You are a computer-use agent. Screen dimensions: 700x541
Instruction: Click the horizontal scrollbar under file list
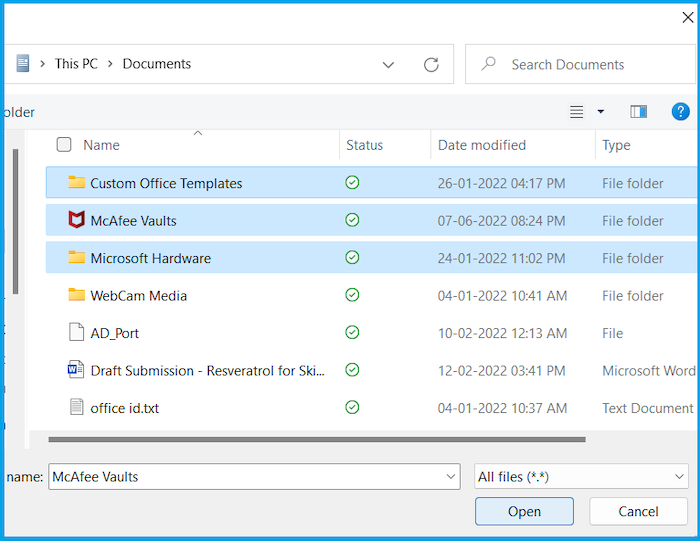(316, 438)
